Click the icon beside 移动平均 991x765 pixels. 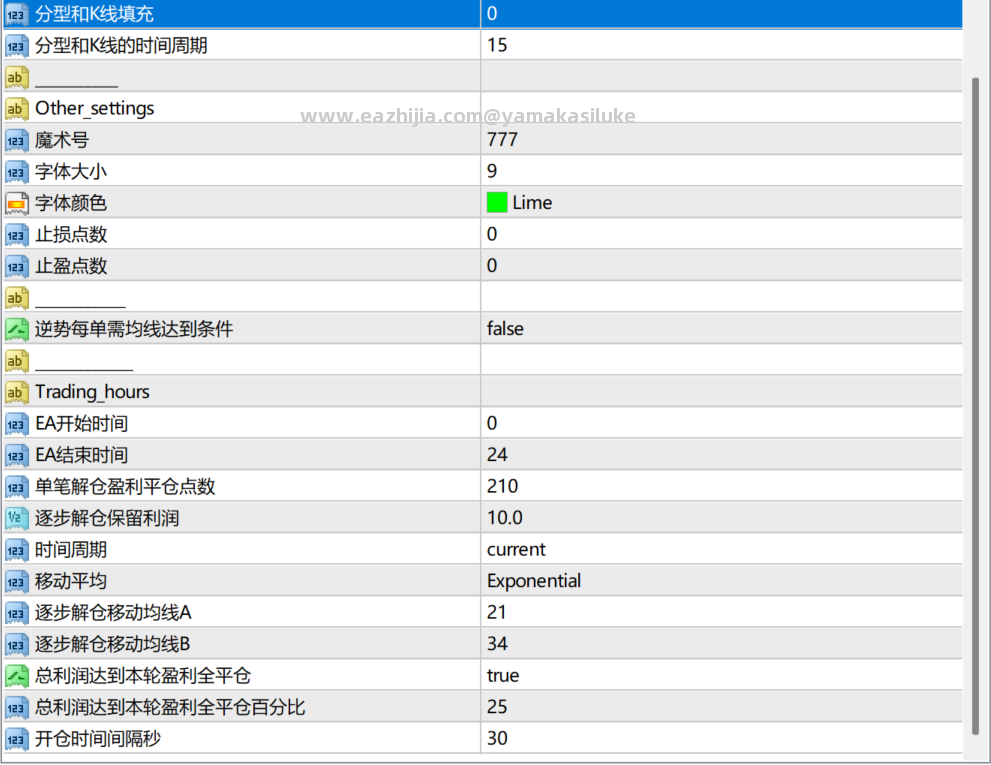[16, 582]
